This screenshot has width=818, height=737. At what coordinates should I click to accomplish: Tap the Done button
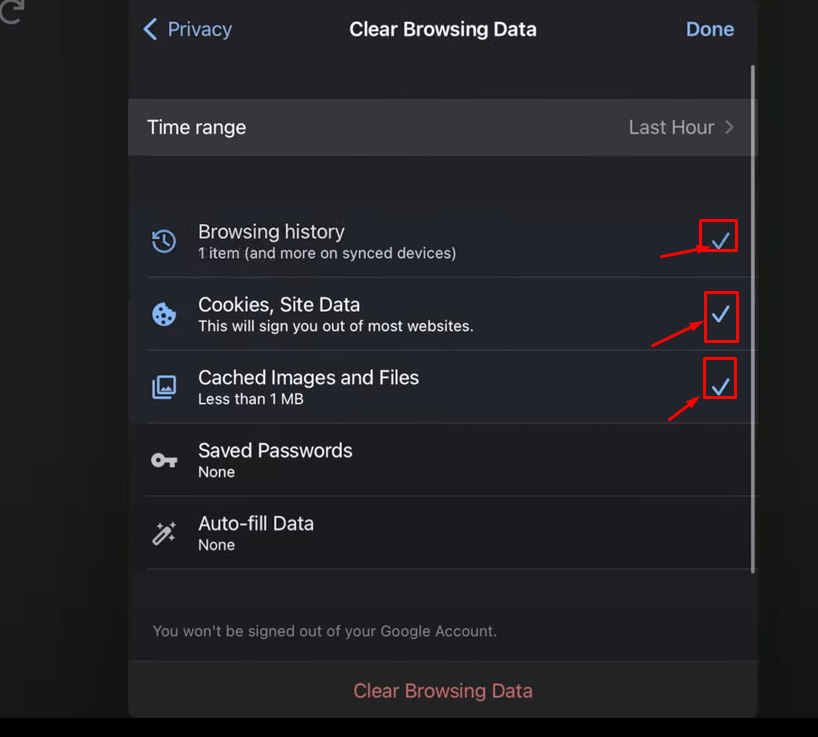pos(709,29)
